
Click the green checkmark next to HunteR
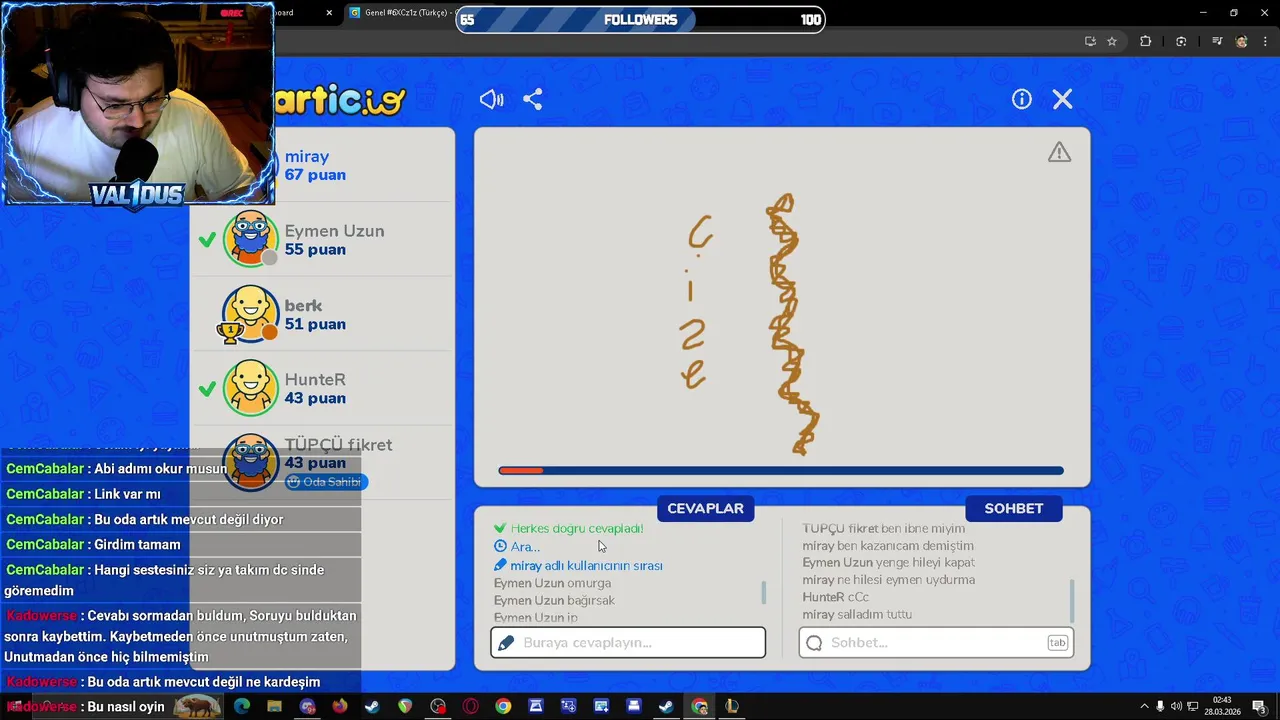click(x=207, y=389)
